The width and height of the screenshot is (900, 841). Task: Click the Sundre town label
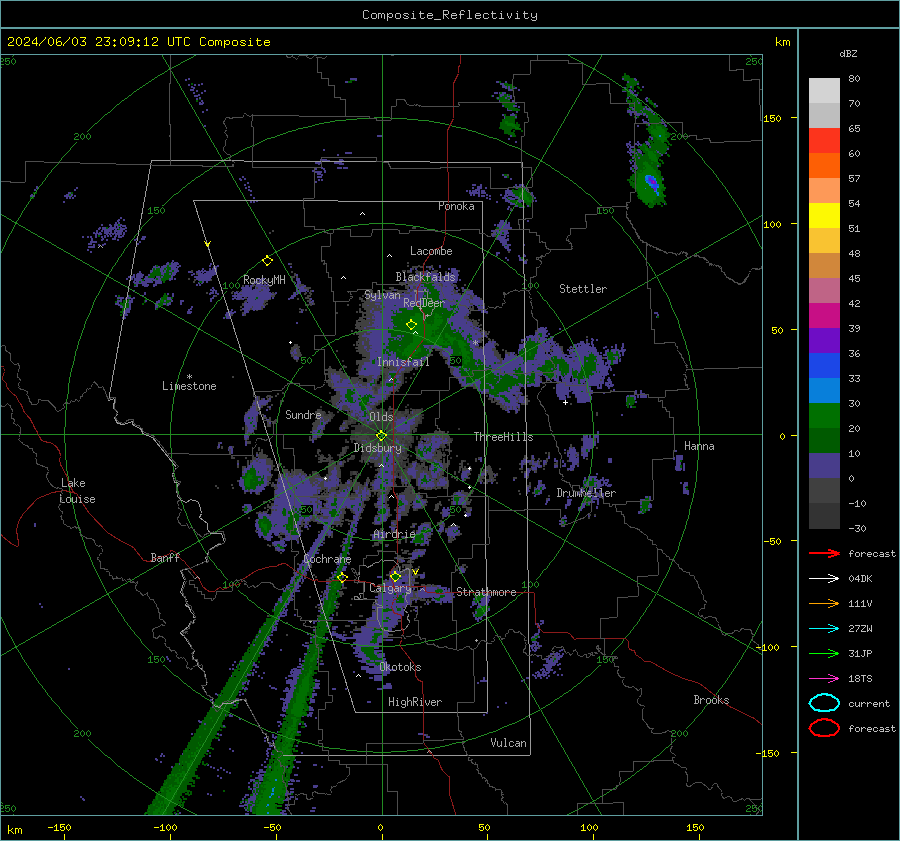(303, 414)
